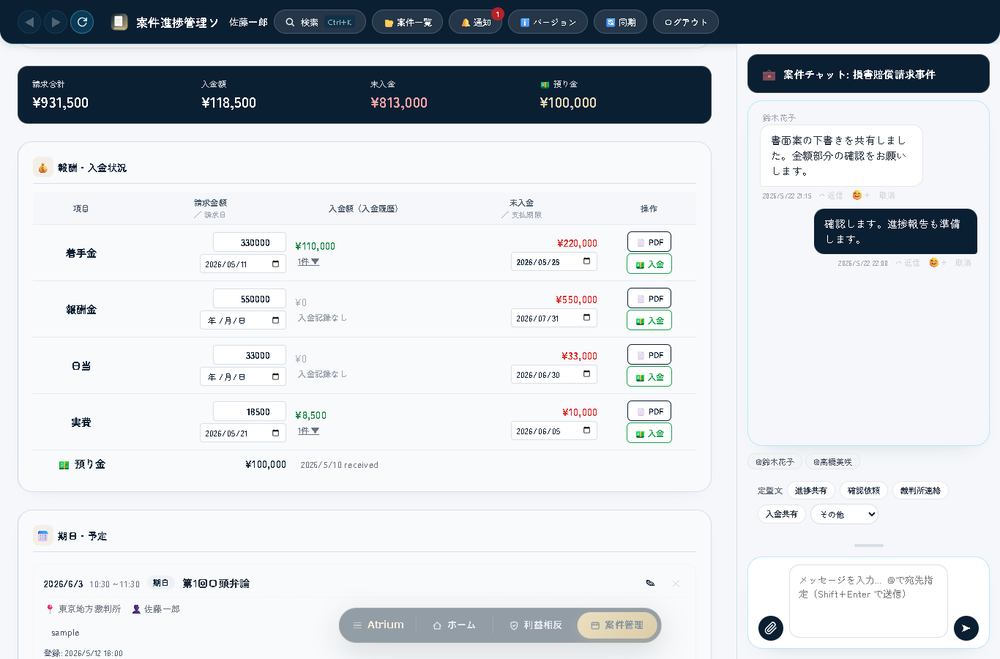
Task: Edit the 第1回口頭弁論 schedule entry
Action: tap(650, 583)
